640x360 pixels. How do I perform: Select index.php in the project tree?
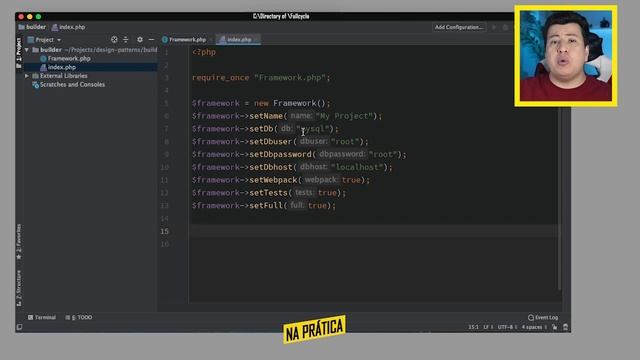pyautogui.click(x=62, y=67)
